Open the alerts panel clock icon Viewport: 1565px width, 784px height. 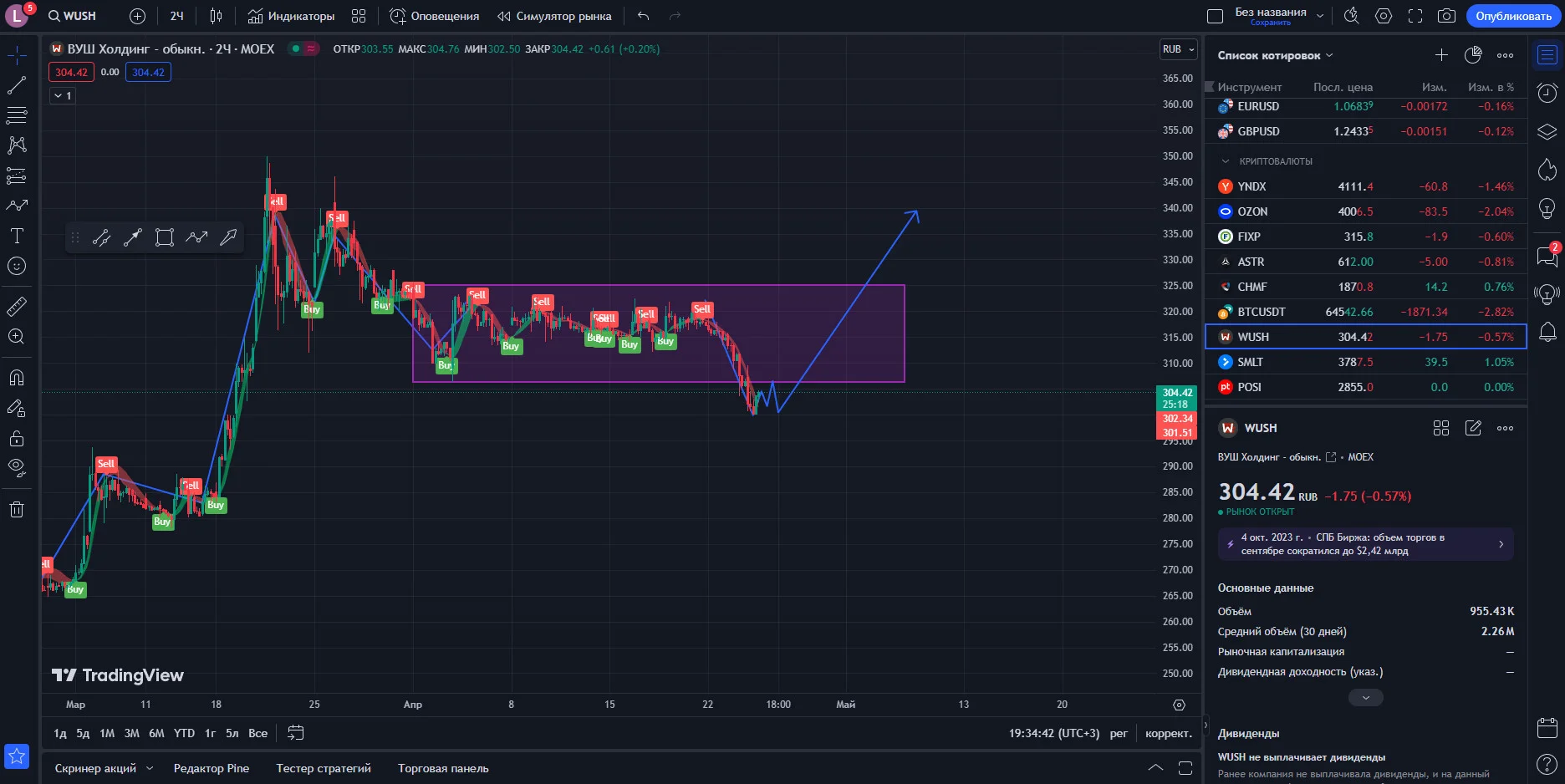1547,93
